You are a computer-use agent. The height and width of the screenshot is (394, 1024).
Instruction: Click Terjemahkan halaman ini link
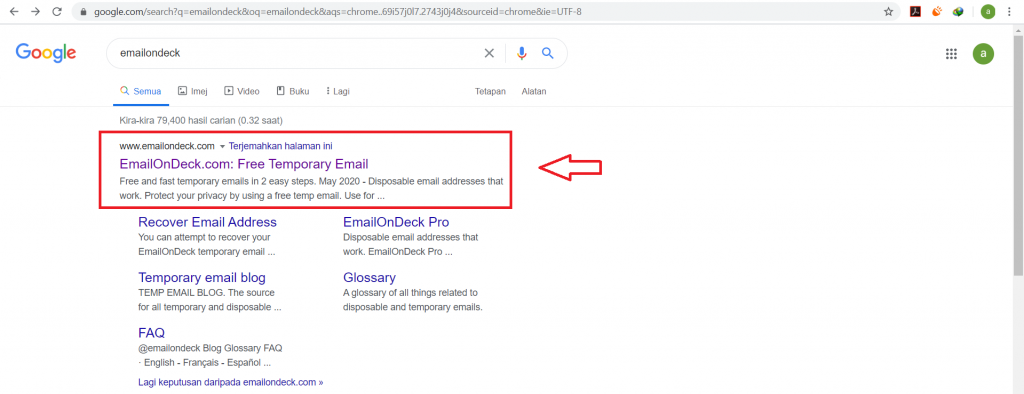click(x=281, y=146)
